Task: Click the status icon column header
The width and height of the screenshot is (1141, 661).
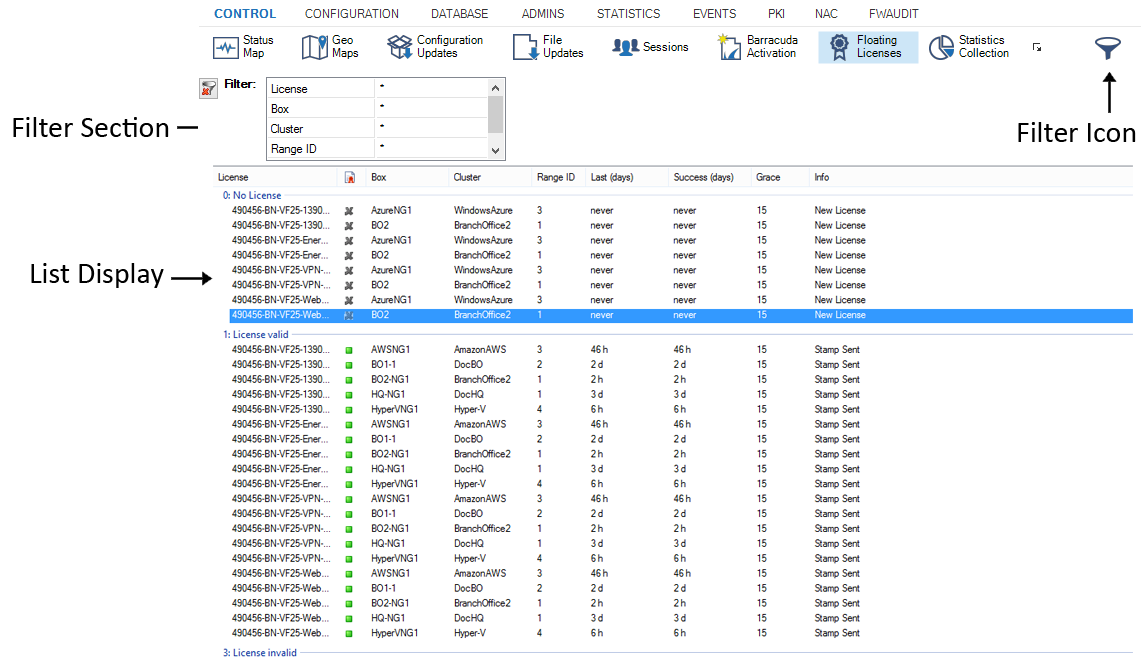Action: coord(350,178)
